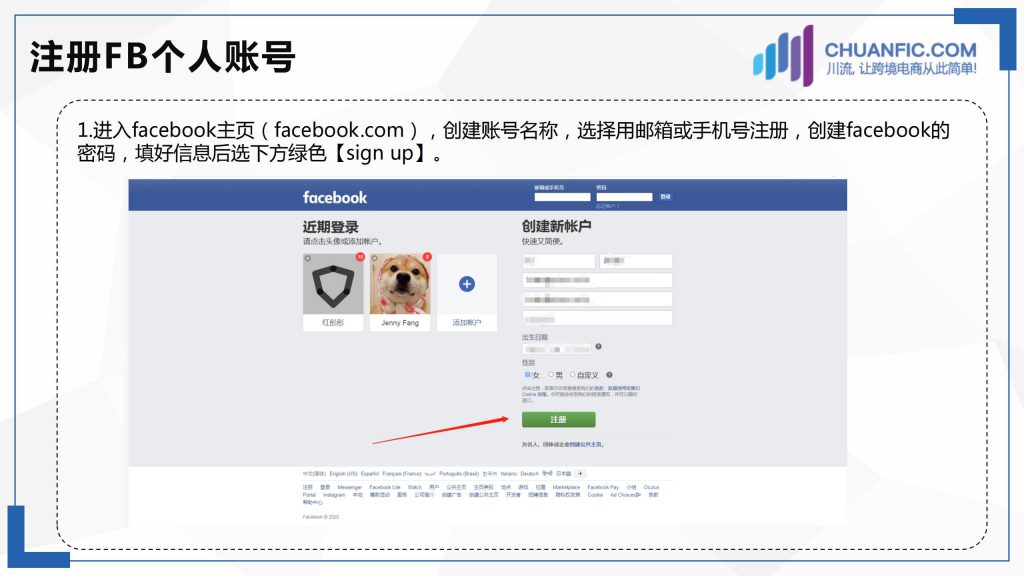Select the 男 gender radio button
This screenshot has height=576, width=1024.
point(551,375)
